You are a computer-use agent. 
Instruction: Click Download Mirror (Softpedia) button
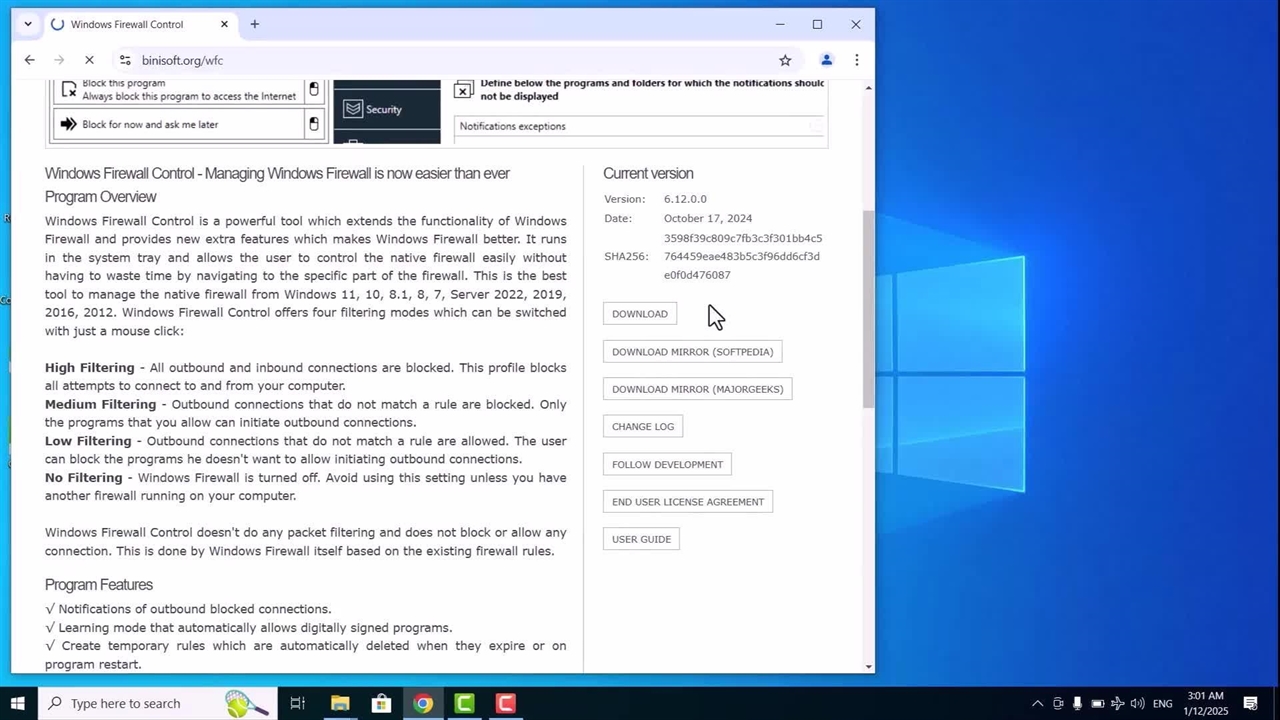692,352
